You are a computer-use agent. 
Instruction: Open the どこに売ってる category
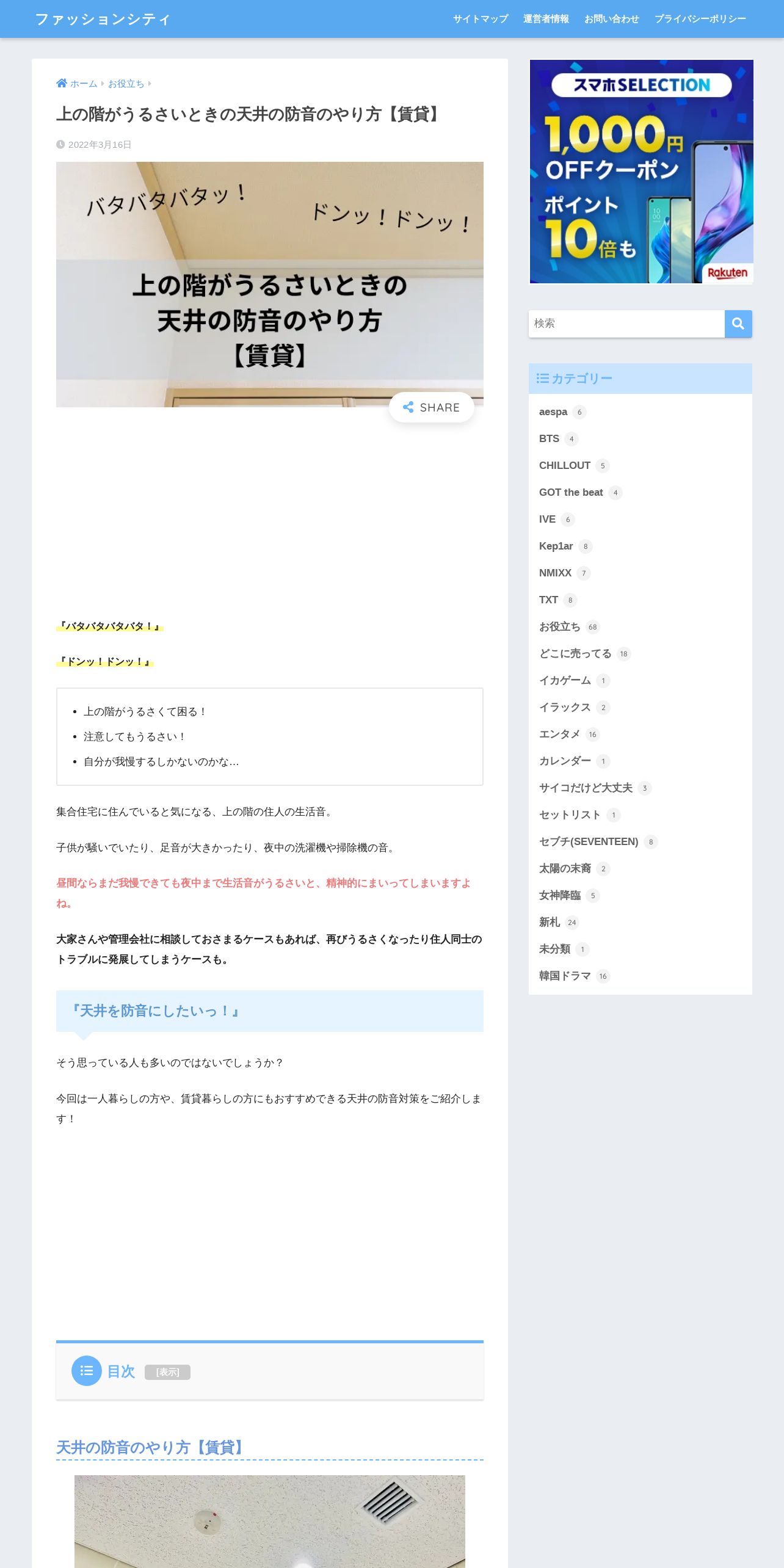pyautogui.click(x=575, y=654)
